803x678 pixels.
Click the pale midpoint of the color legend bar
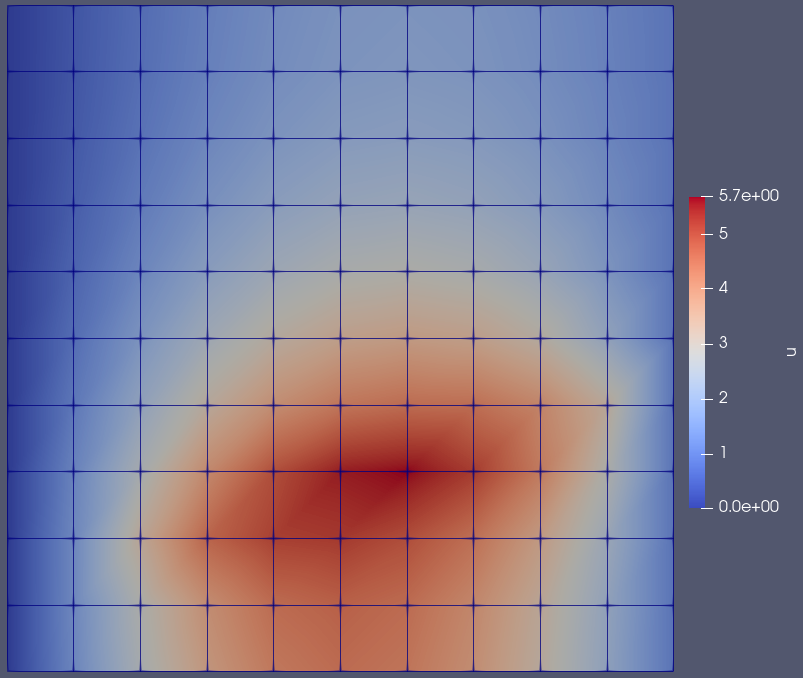[697, 351]
